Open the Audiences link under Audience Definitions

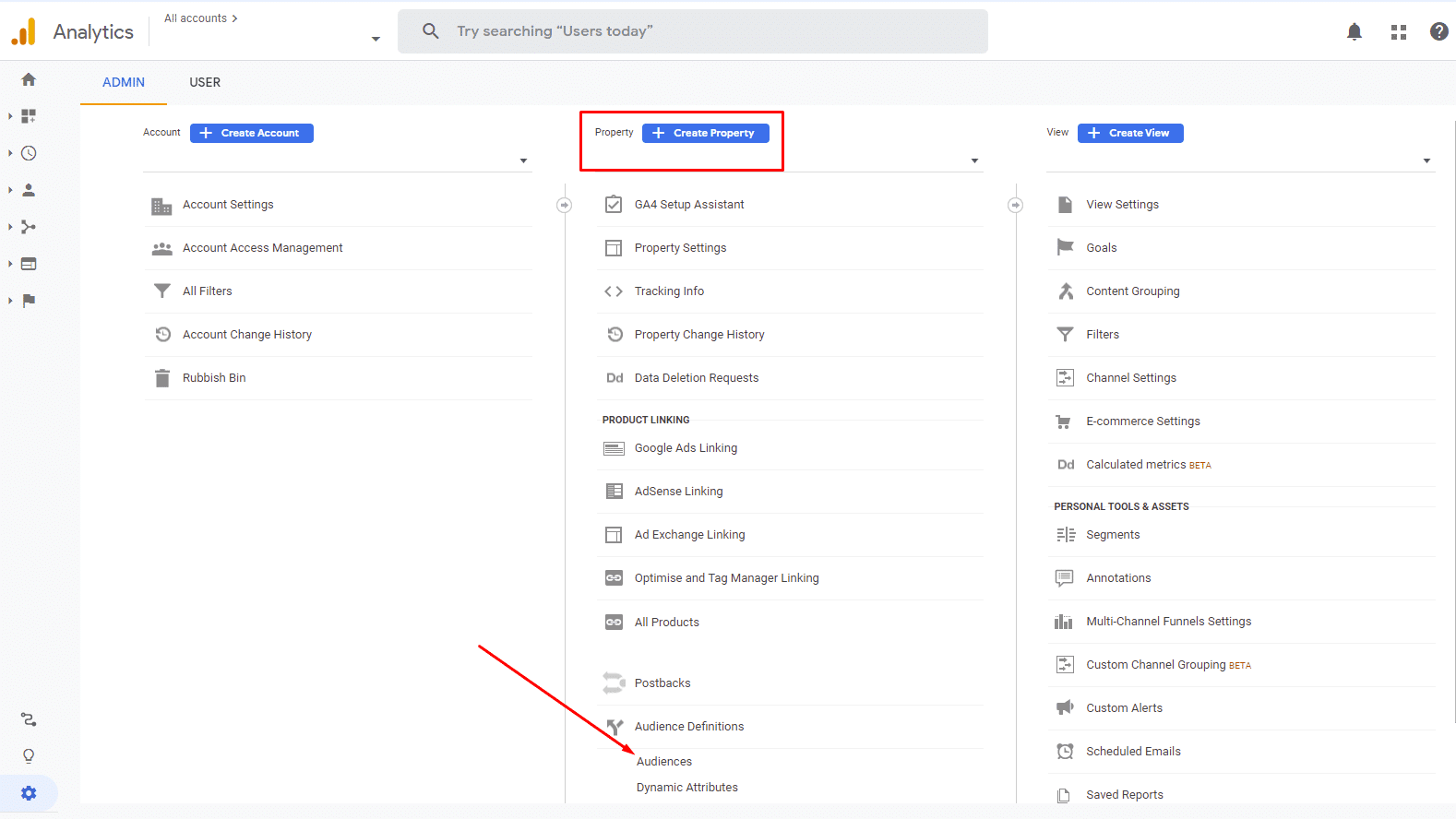point(664,762)
